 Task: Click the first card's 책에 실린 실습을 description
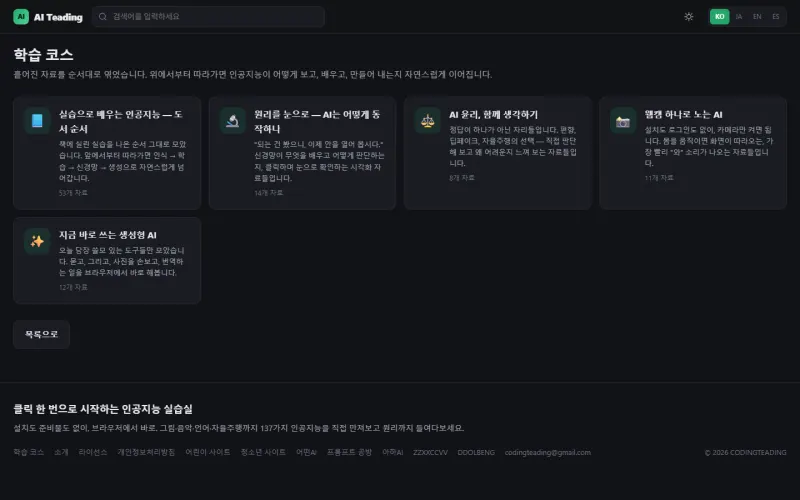(122, 161)
